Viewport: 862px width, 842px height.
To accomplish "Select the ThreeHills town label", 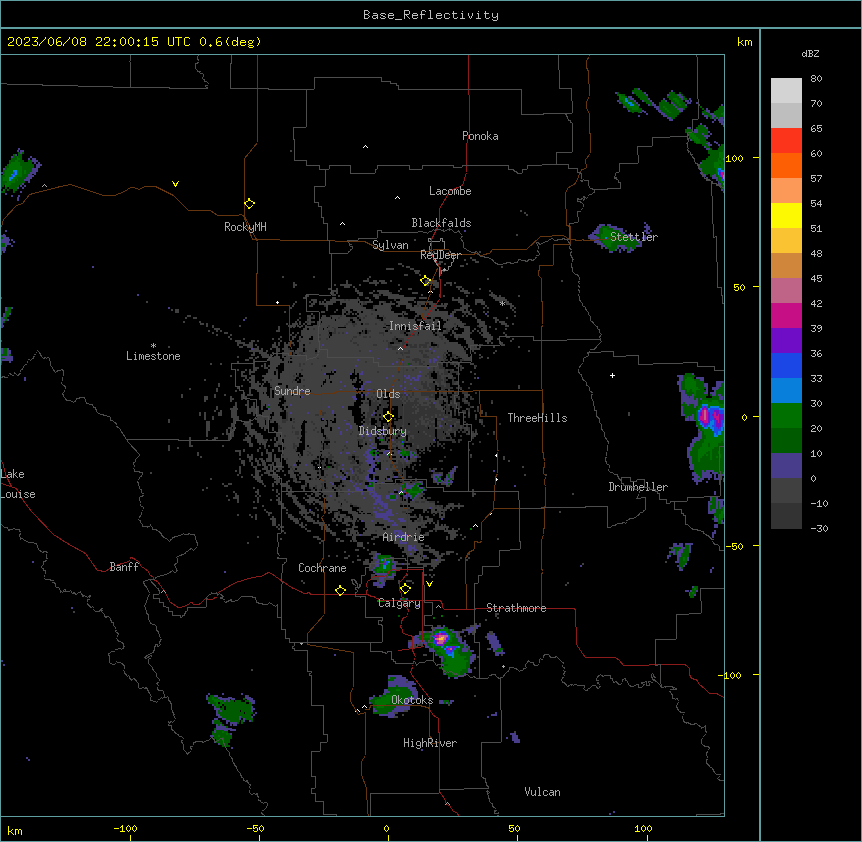I will click(537, 418).
